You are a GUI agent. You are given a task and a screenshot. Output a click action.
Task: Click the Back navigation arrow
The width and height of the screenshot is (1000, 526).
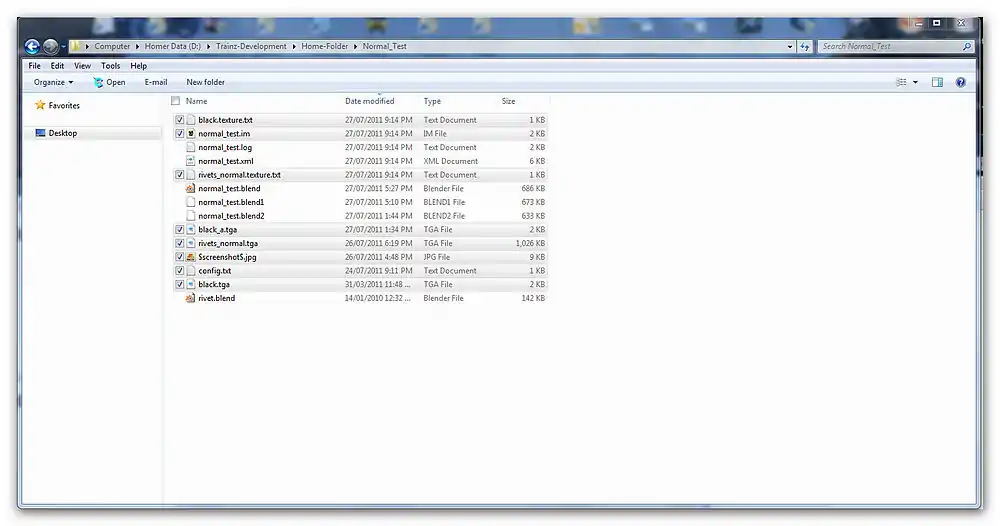[x=32, y=46]
